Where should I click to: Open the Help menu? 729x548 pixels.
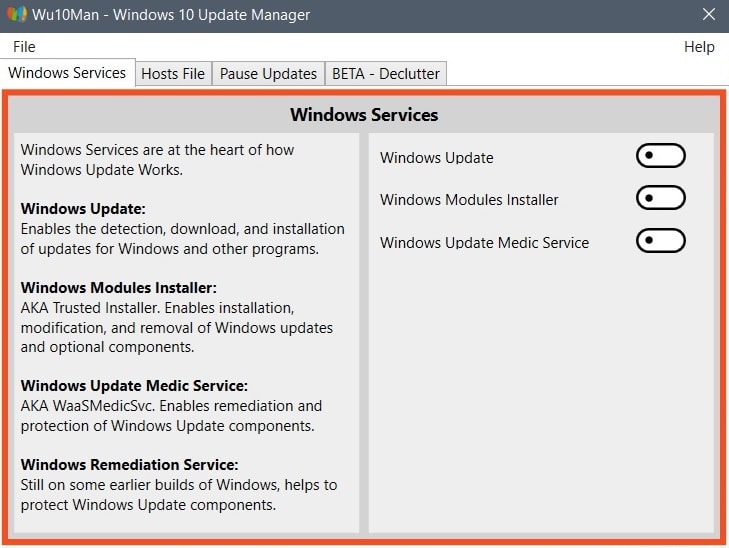pos(699,47)
